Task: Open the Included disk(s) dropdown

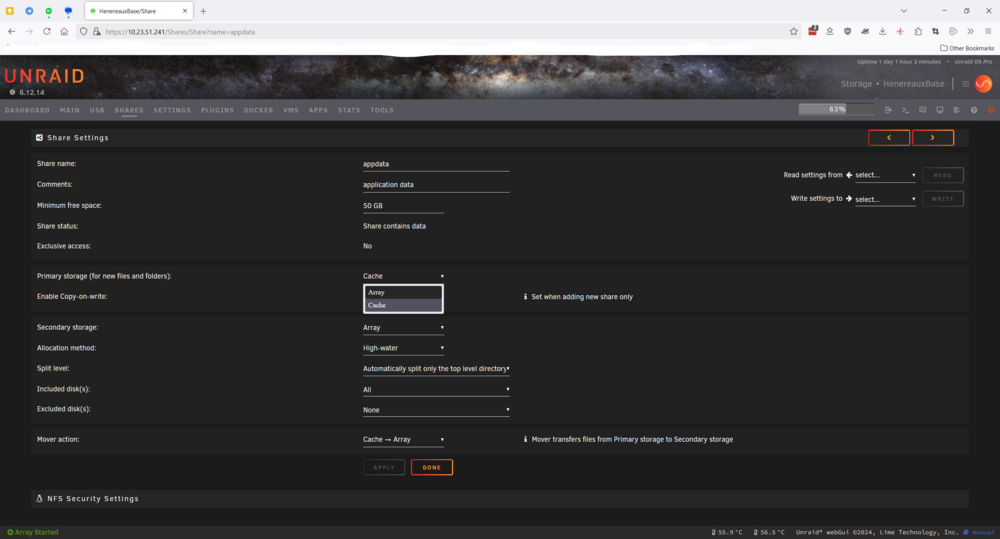Action: pos(436,389)
